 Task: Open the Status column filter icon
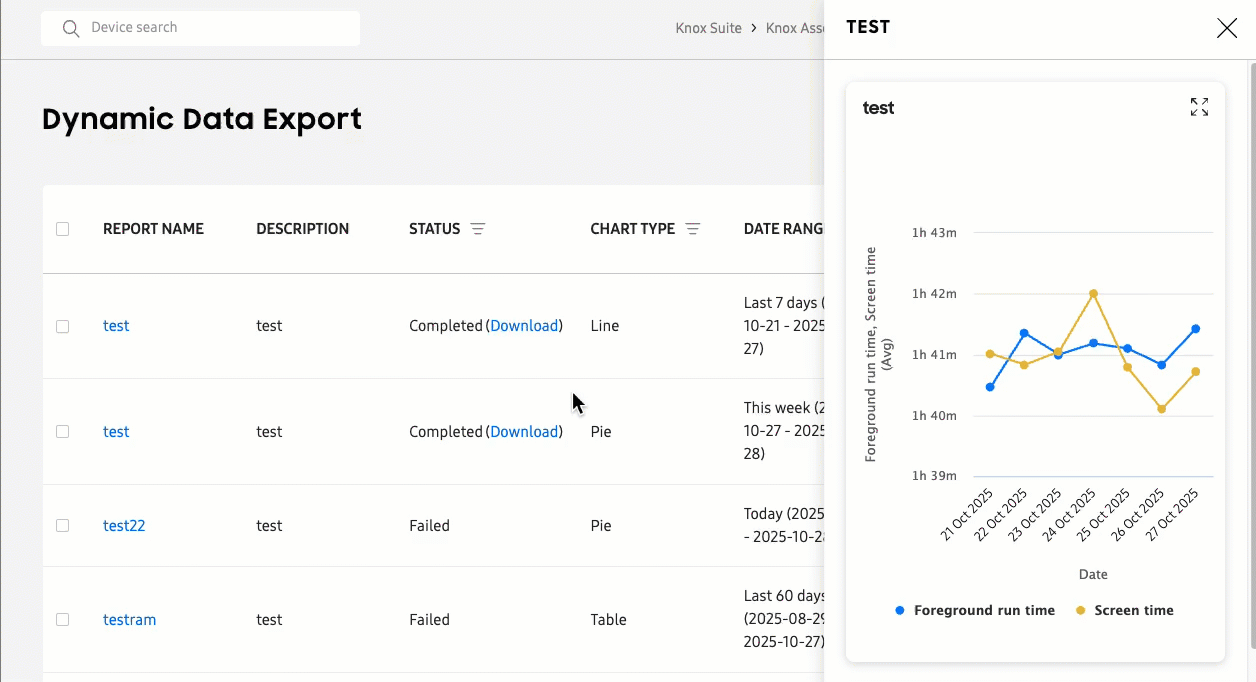[x=478, y=229]
